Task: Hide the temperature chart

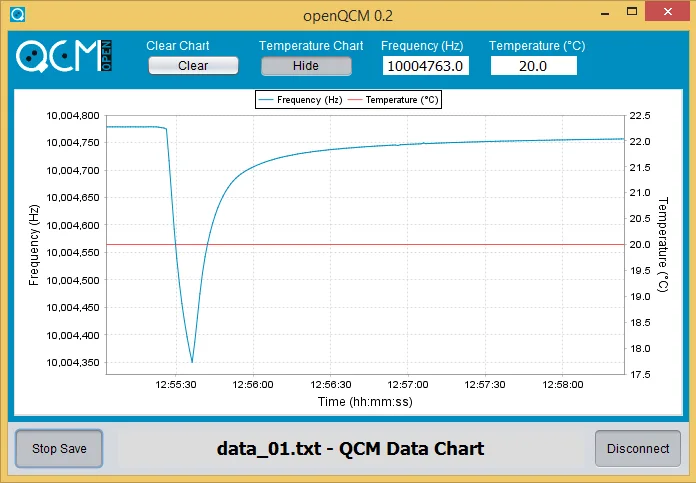Action: 306,66
